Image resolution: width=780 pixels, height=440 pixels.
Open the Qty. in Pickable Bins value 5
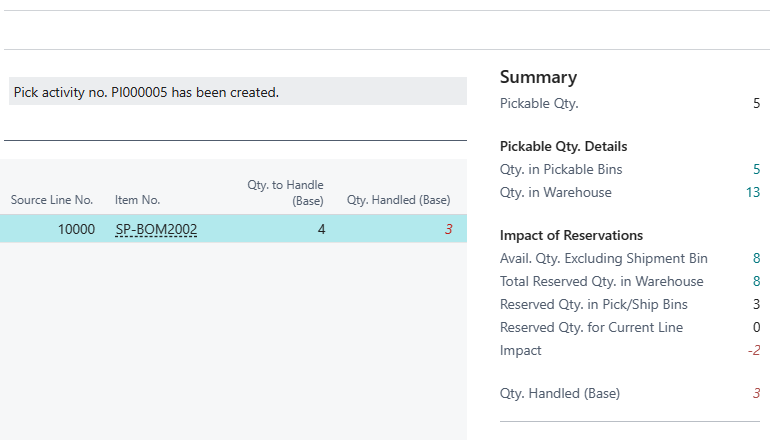756,169
